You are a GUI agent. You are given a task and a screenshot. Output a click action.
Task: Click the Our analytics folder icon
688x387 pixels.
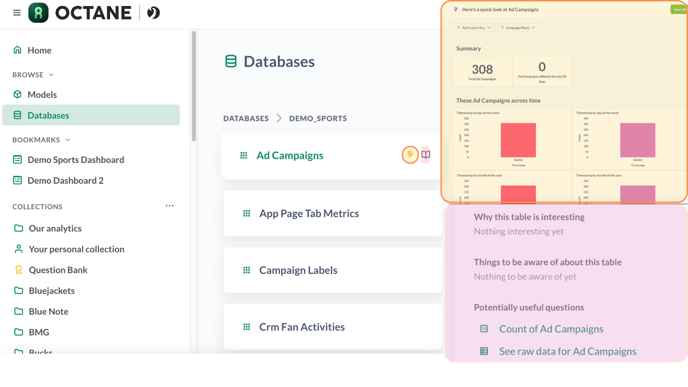(x=18, y=228)
